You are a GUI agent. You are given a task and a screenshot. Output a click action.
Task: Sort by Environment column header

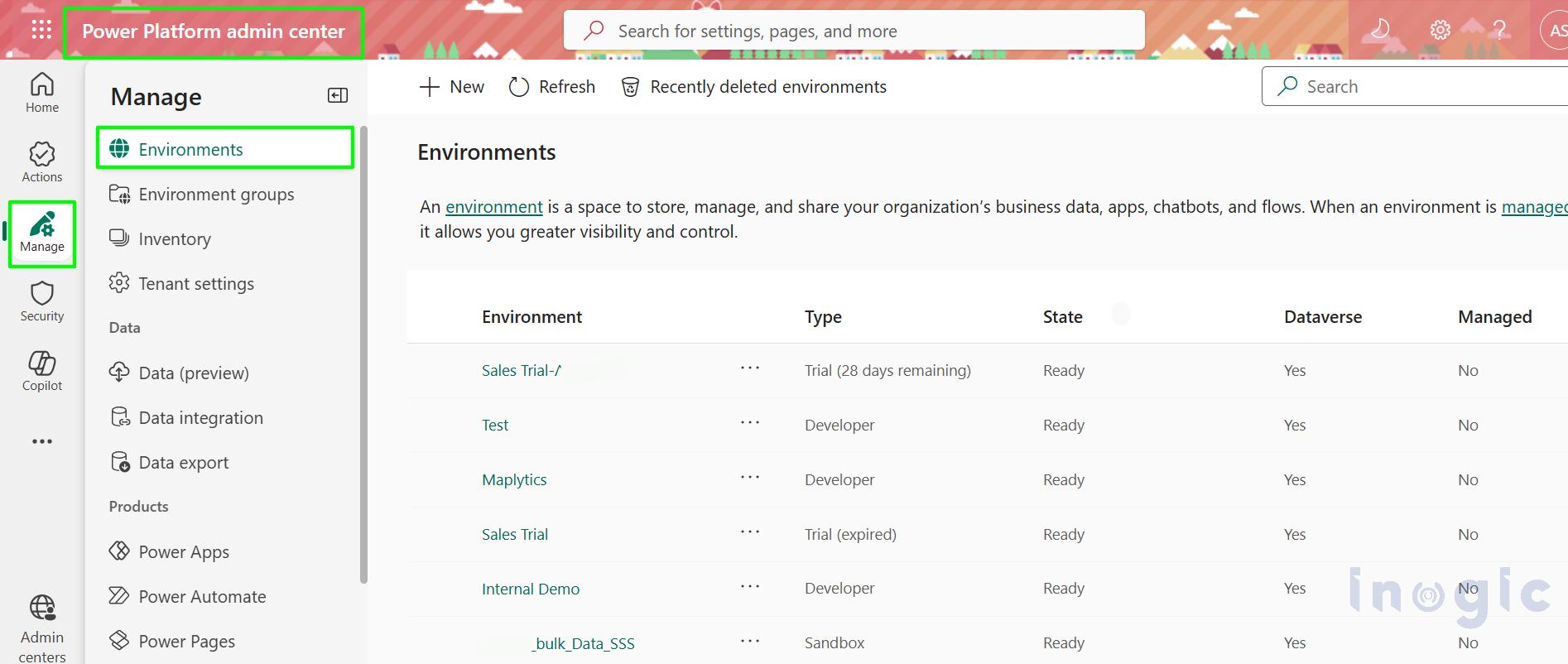click(531, 317)
